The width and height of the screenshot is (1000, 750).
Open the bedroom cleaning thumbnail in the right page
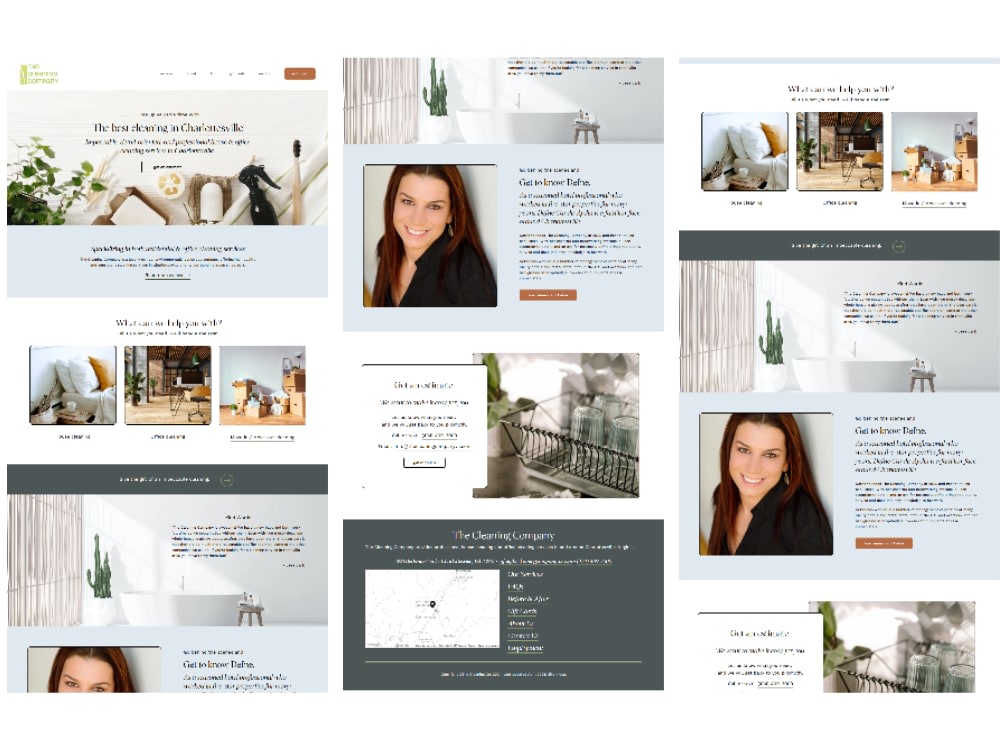(x=744, y=152)
